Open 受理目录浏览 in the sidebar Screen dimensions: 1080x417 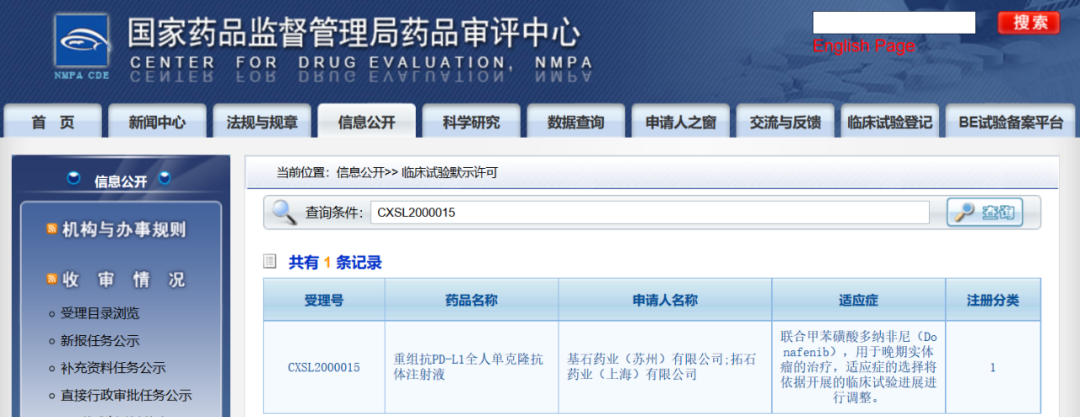[100, 313]
